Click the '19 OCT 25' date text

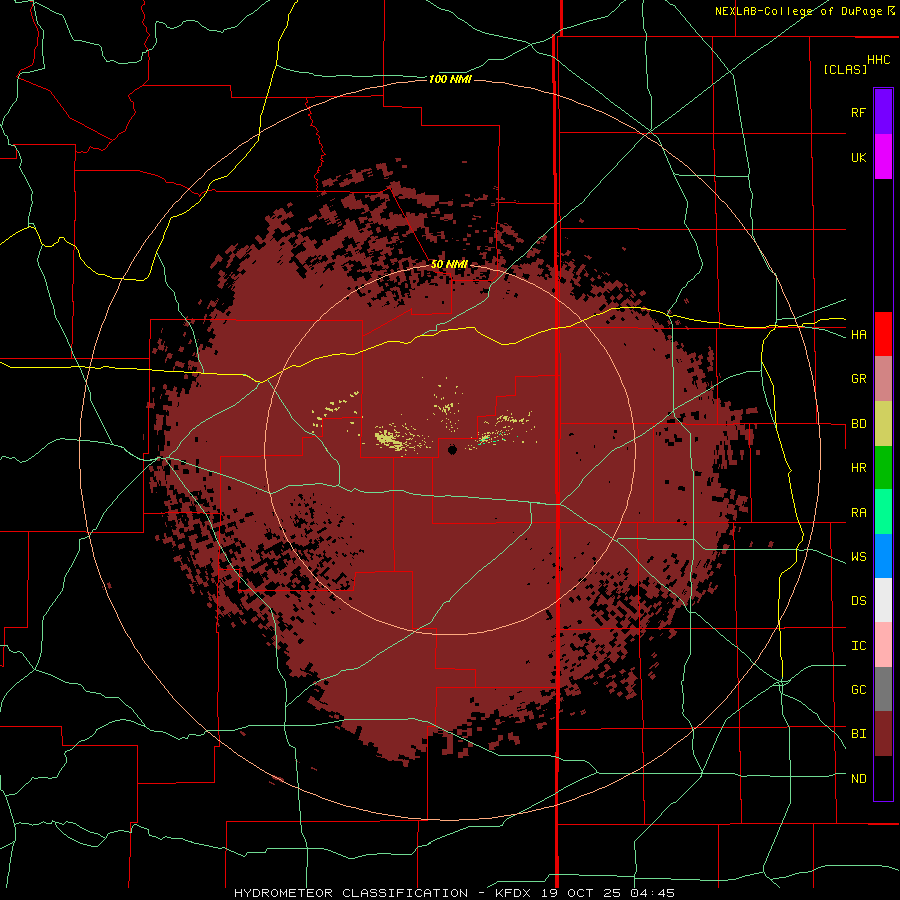(579, 893)
